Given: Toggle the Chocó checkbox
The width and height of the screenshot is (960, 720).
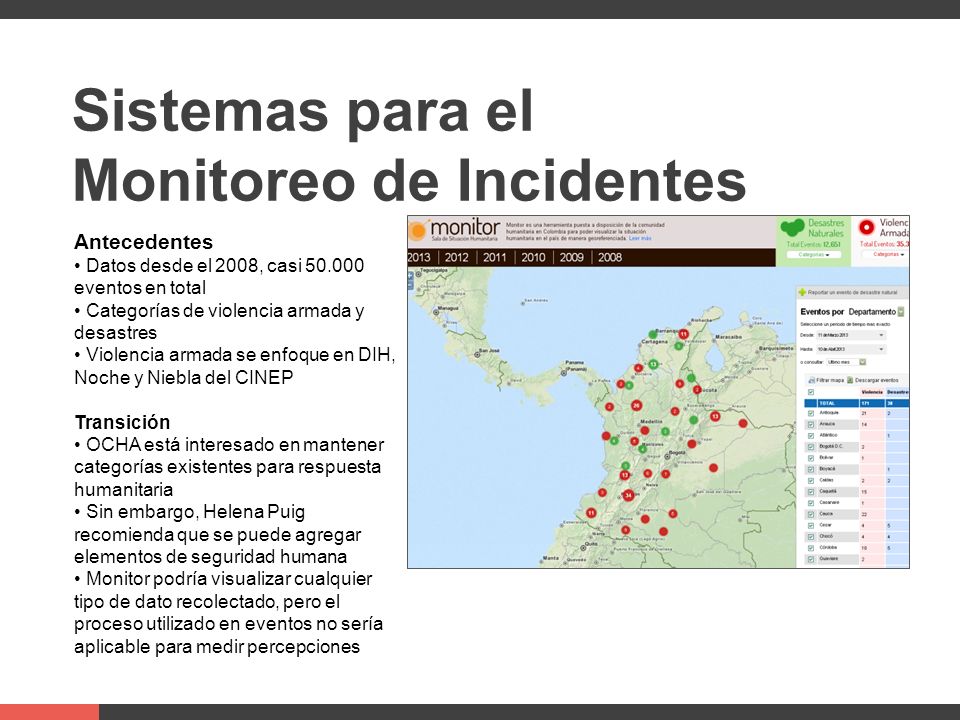Looking at the screenshot, I should (811, 537).
